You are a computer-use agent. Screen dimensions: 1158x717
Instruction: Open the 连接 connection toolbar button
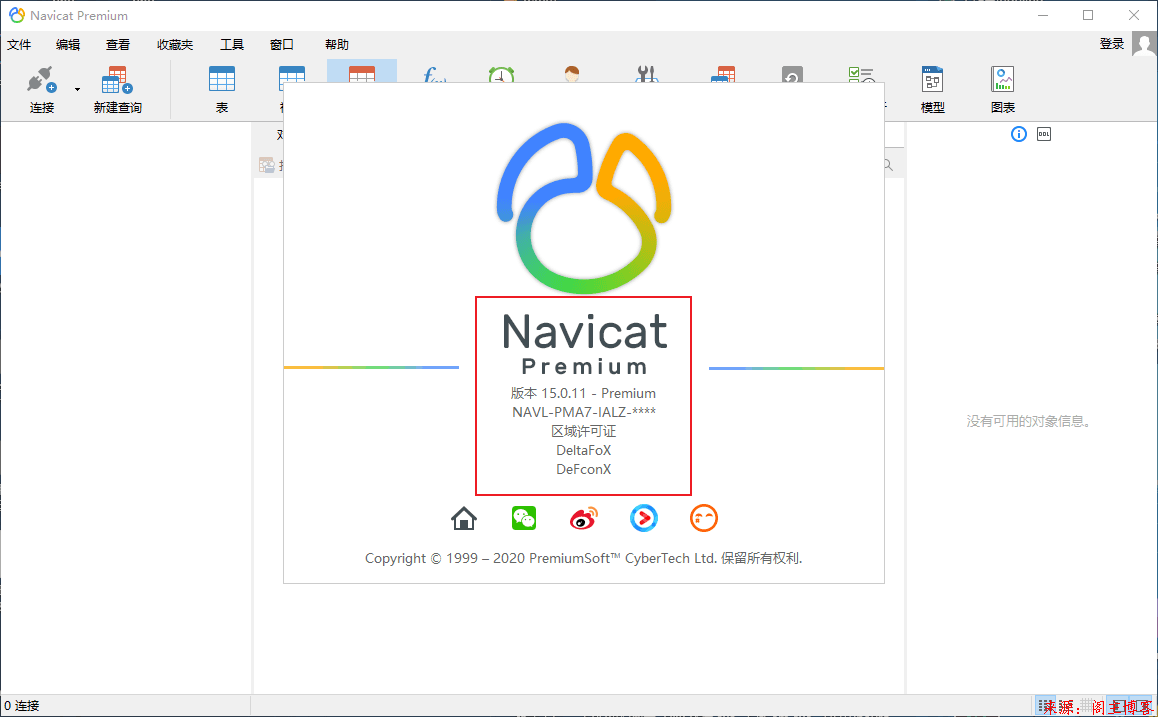point(42,90)
